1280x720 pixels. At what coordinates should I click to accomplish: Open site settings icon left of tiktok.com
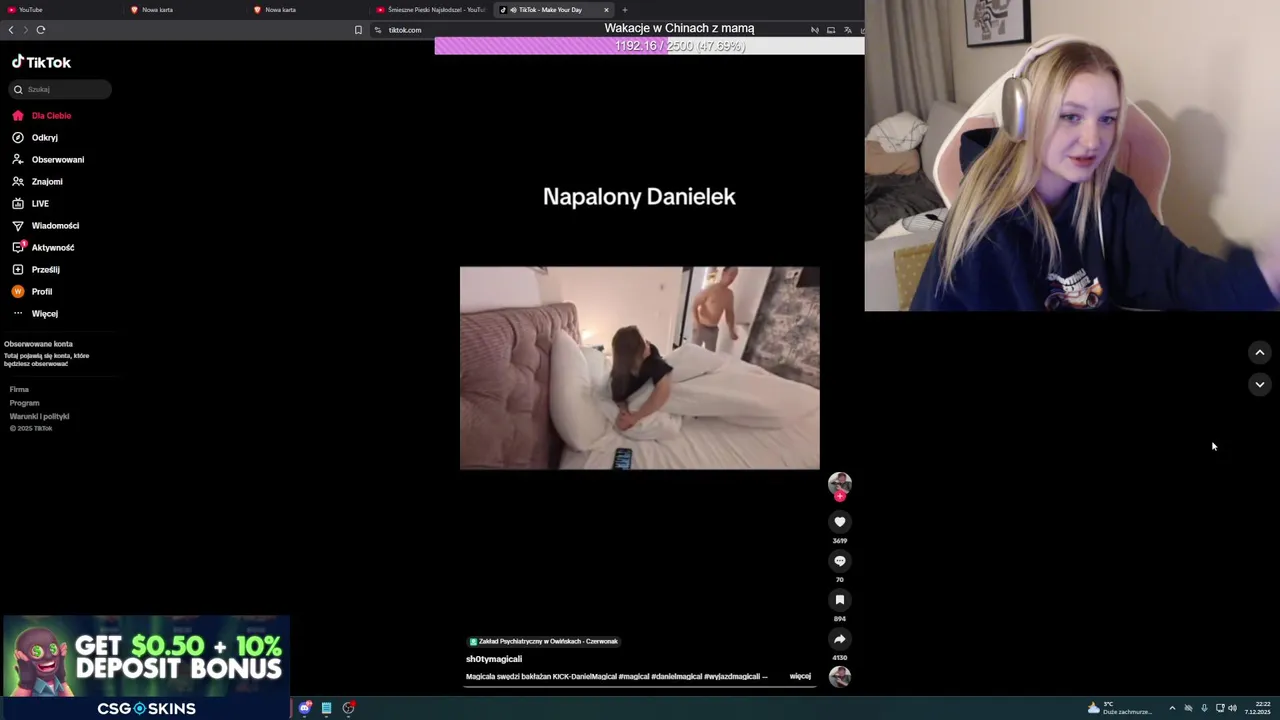point(378,30)
